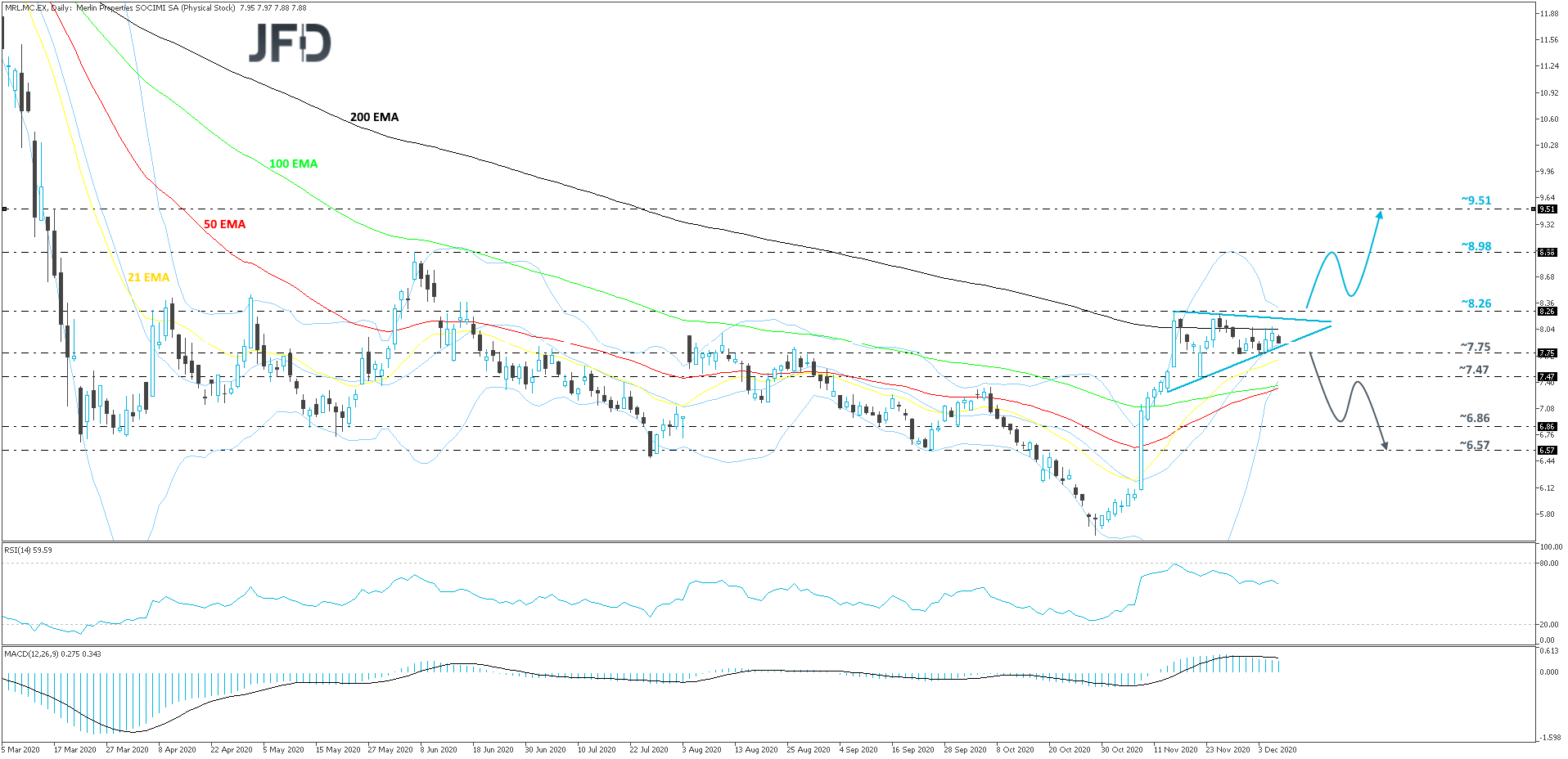Click the 3 Dec 2020 date axis label
Viewport: 1568px width, 759px height.
1277,749
